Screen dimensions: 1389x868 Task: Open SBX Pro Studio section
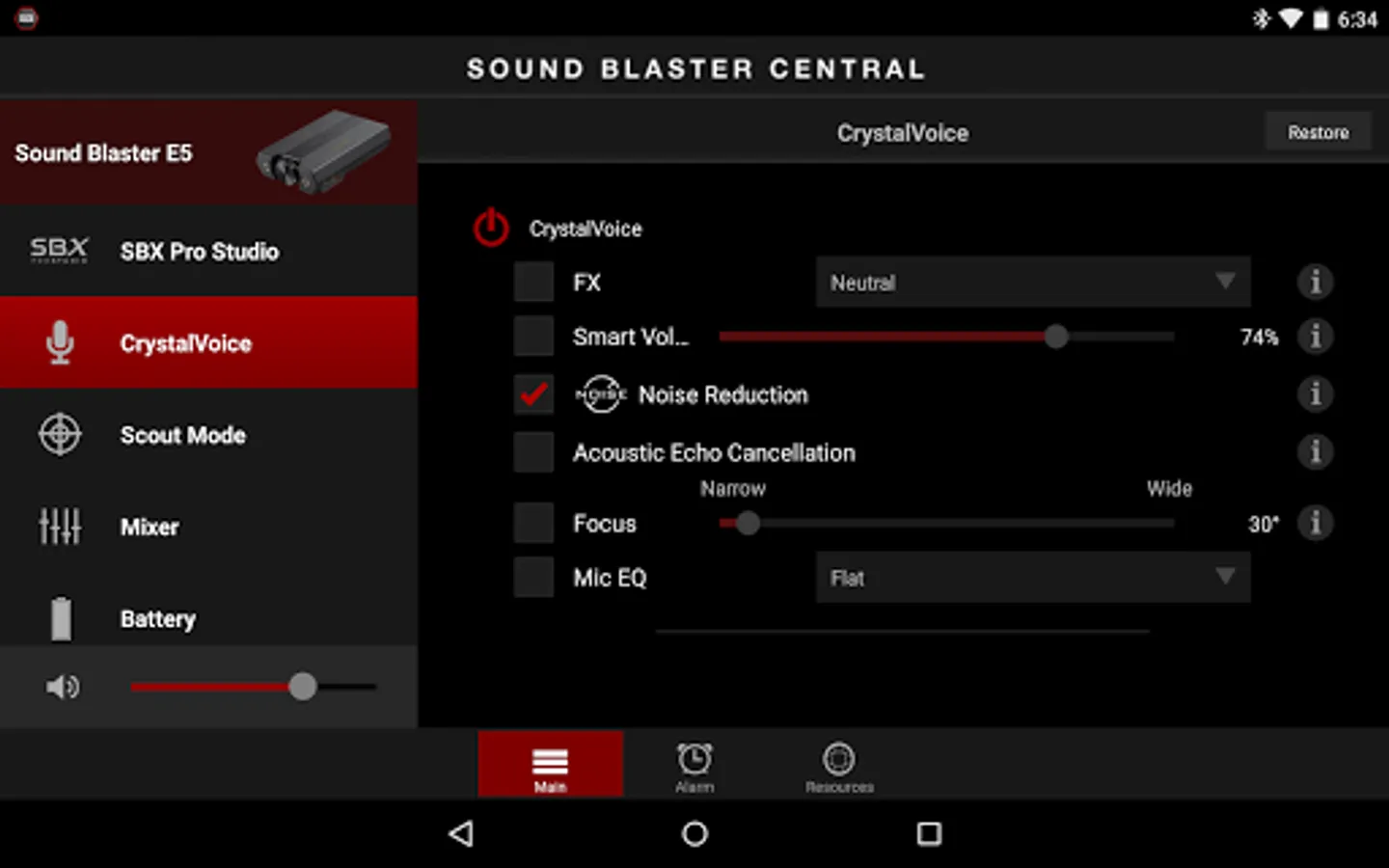[x=208, y=251]
